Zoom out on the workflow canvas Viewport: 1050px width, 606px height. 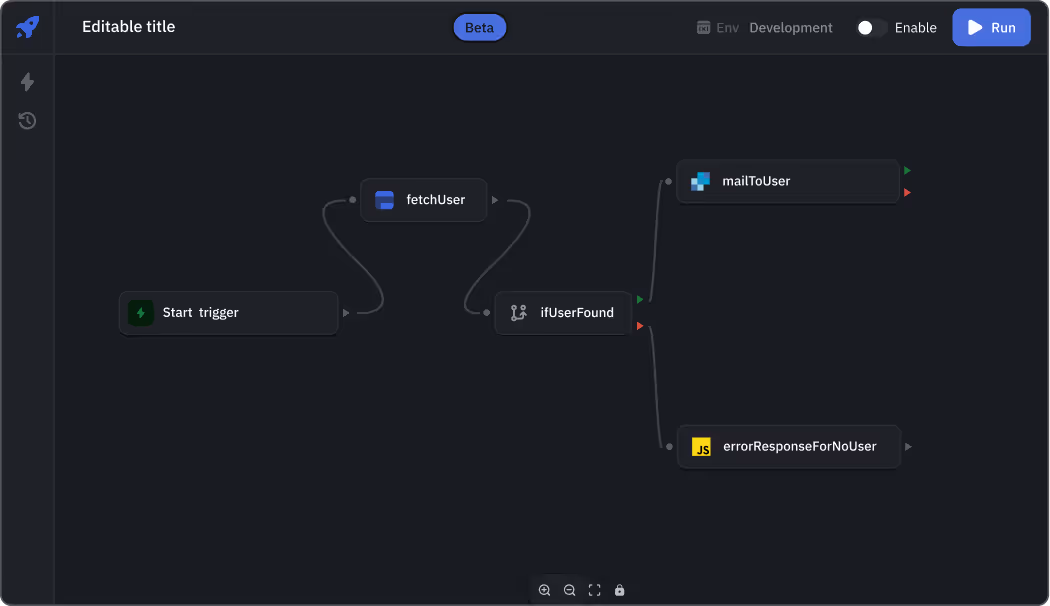pyautogui.click(x=569, y=590)
